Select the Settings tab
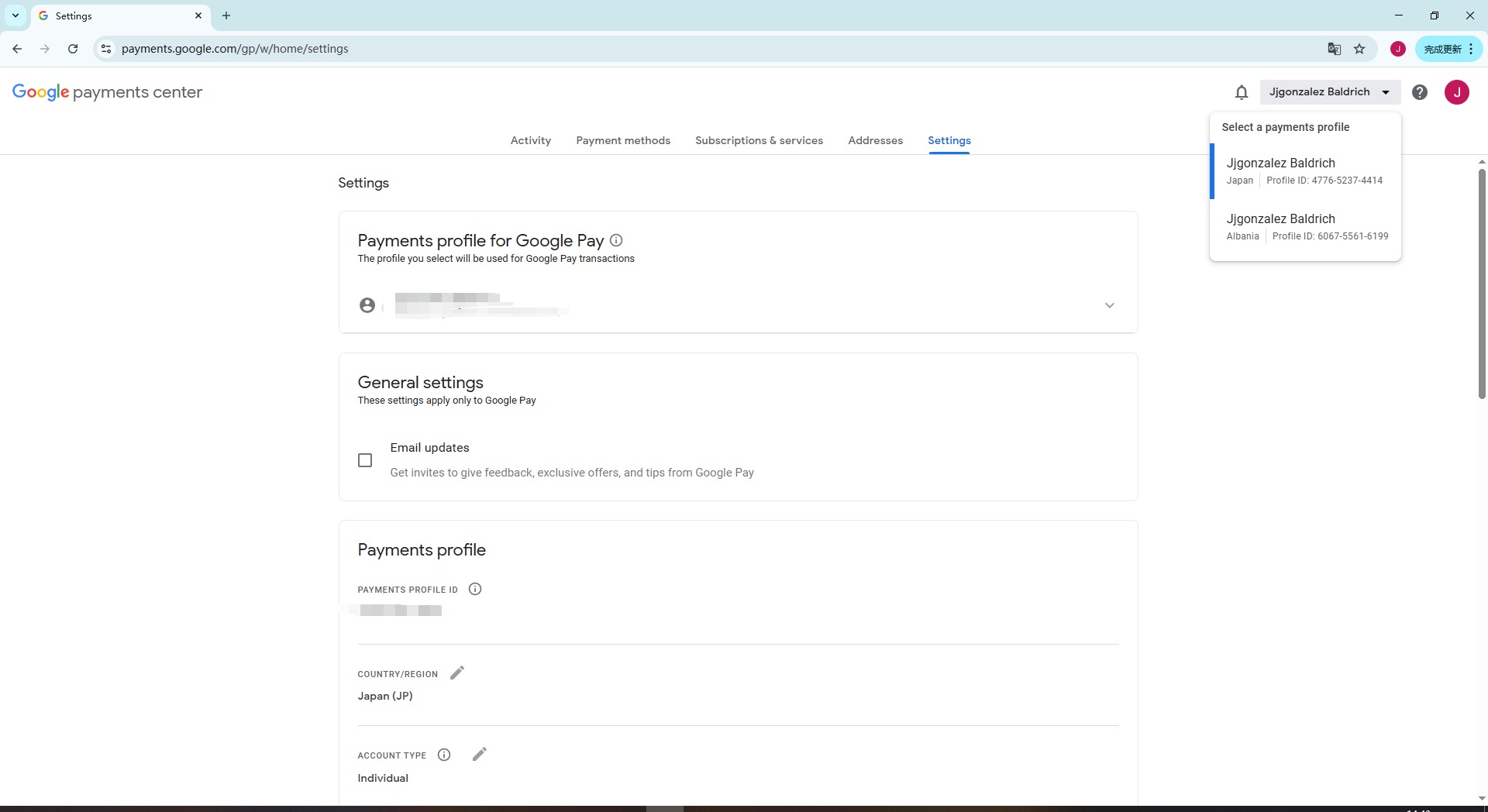 pyautogui.click(x=949, y=140)
